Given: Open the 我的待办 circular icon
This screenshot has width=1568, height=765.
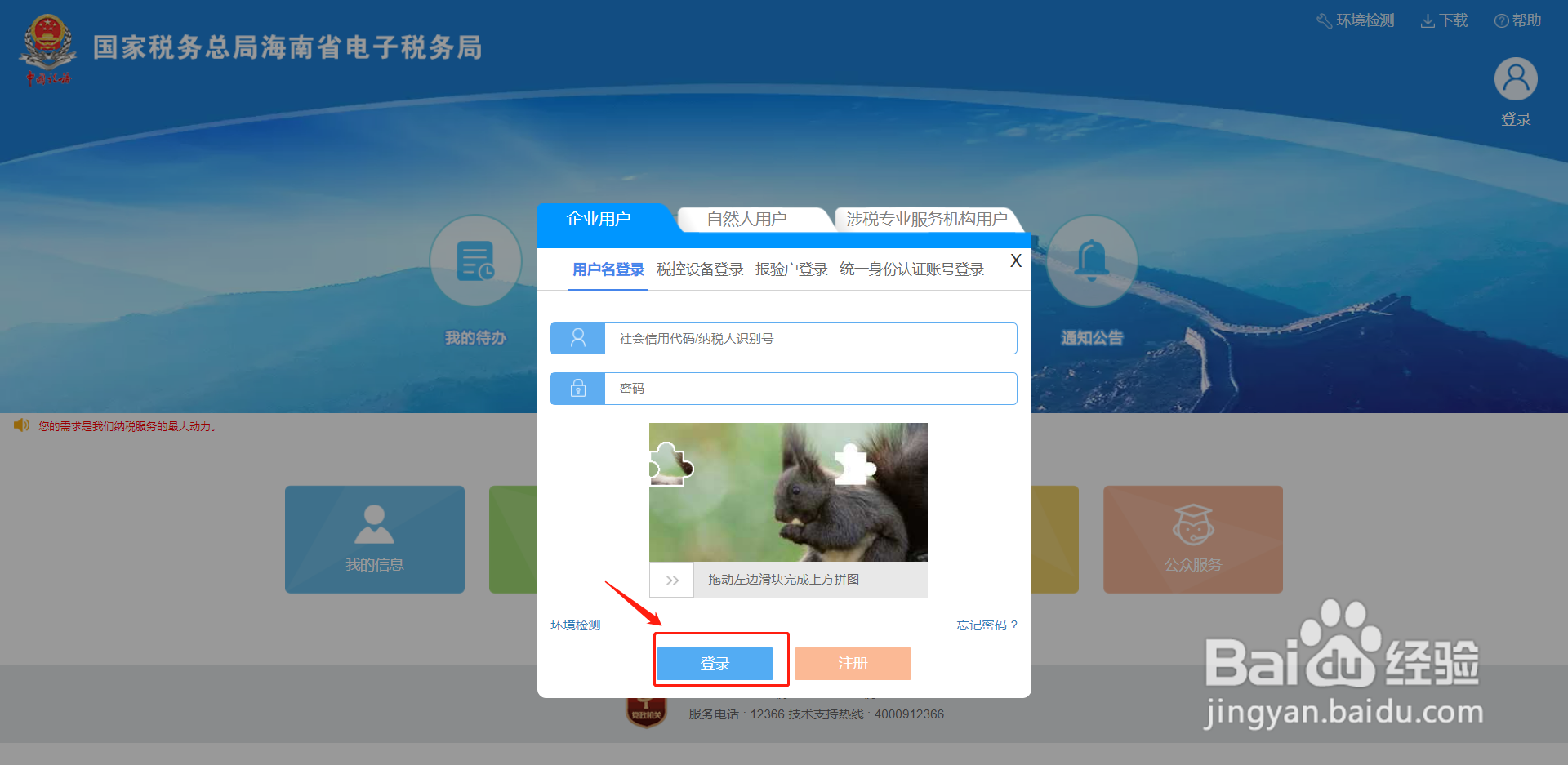Looking at the screenshot, I should click(x=475, y=261).
